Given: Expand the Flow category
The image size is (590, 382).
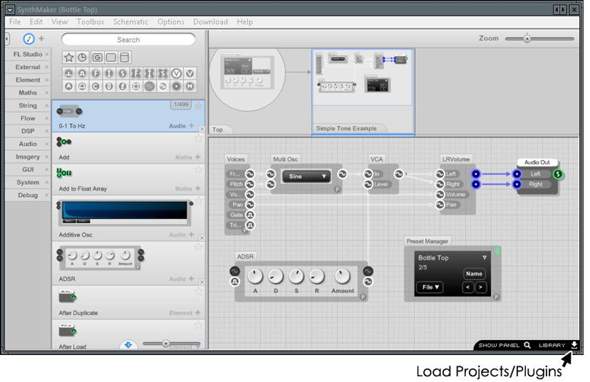Looking at the screenshot, I should [28, 118].
